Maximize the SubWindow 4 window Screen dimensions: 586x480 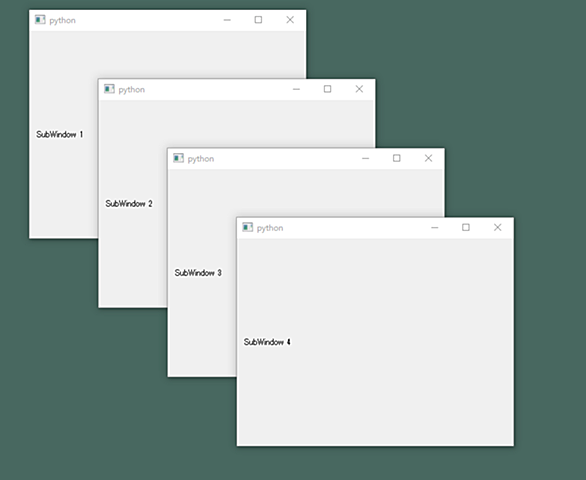pyautogui.click(x=466, y=227)
